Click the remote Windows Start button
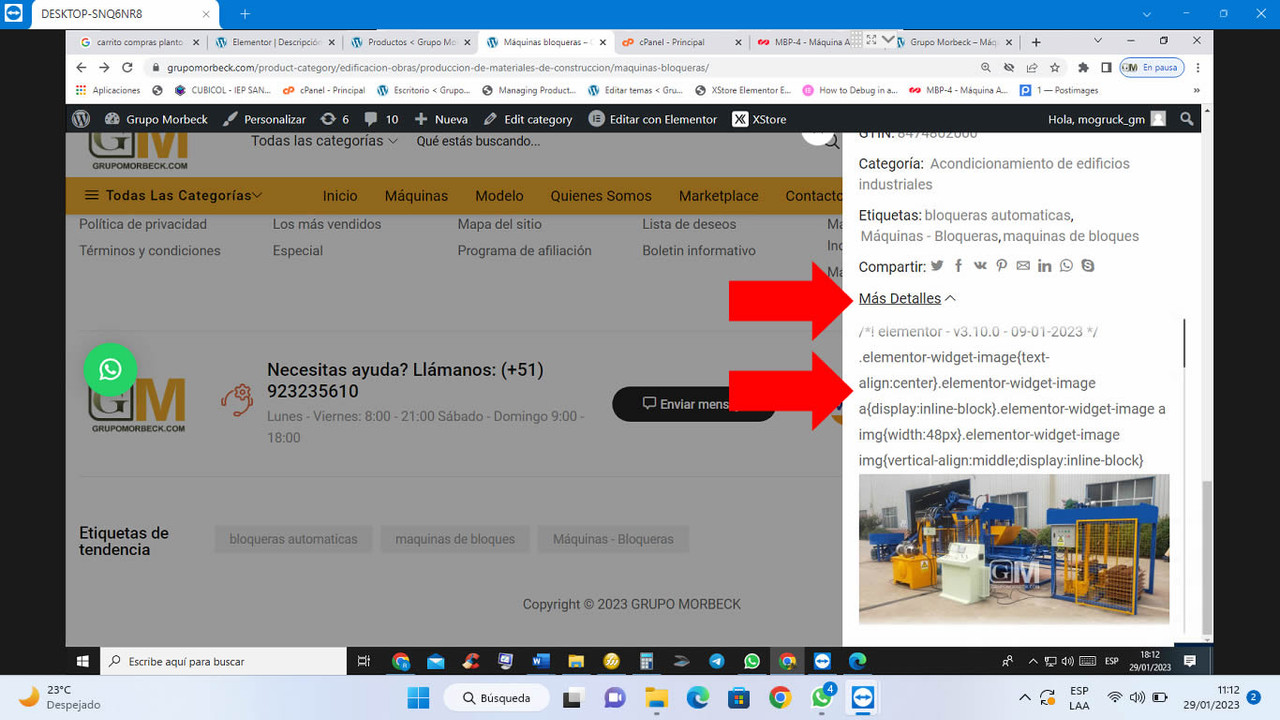The width and height of the screenshot is (1280, 720). [82, 661]
